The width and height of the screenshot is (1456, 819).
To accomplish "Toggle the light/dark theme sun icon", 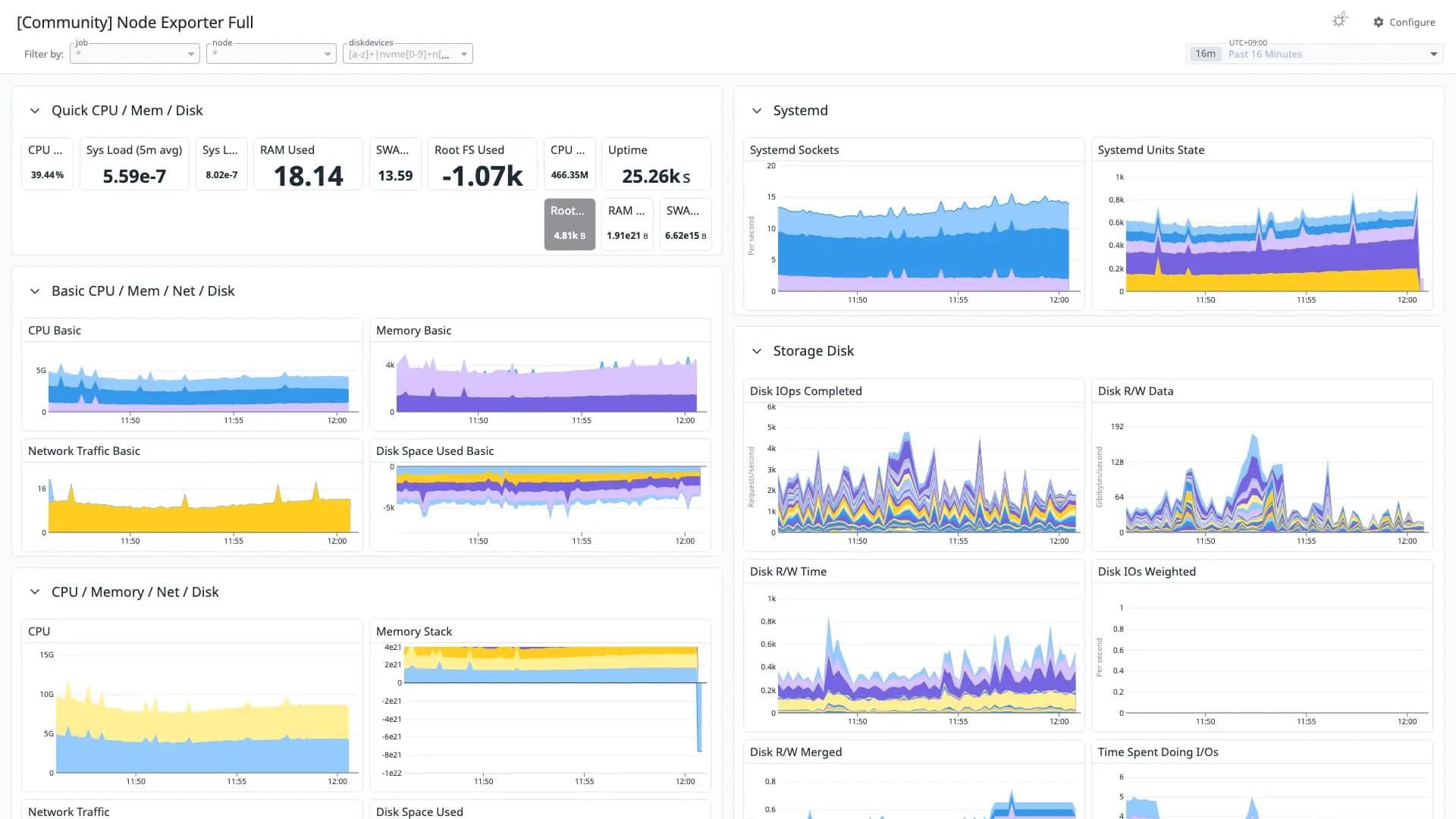I will click(x=1339, y=20).
